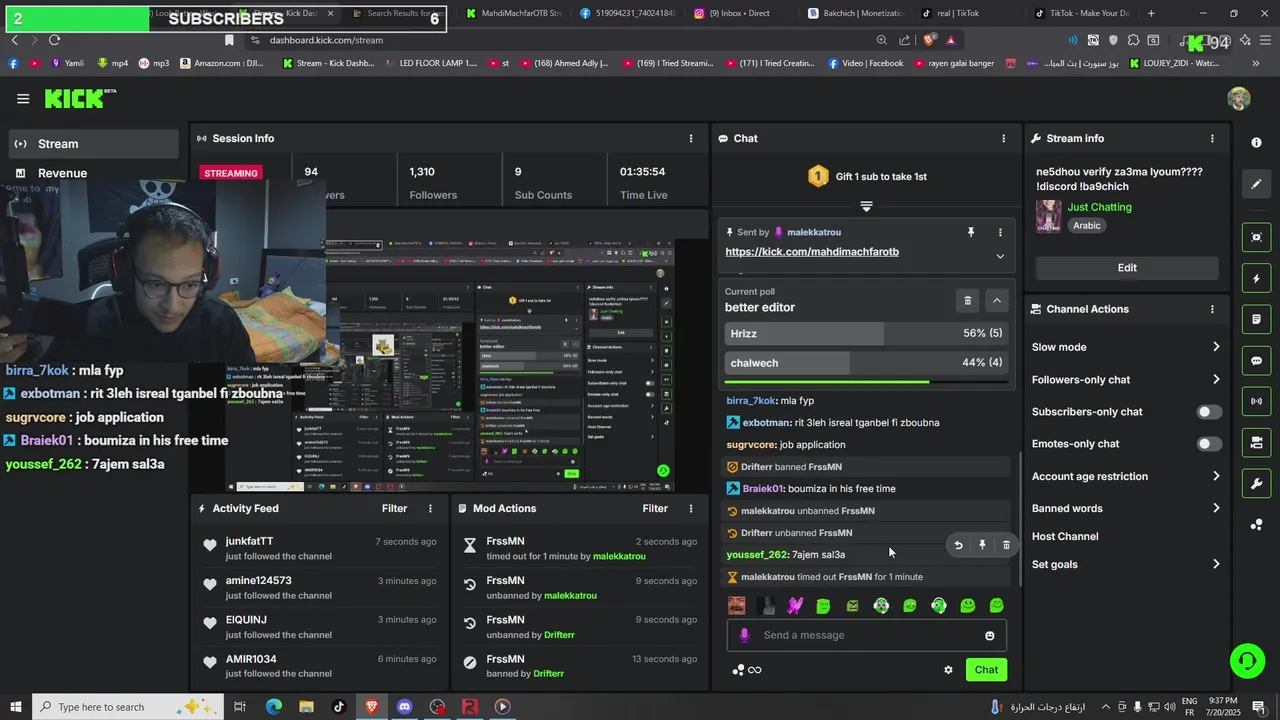The width and height of the screenshot is (1280, 720).
Task: Toggle Emotes-only chat switch
Action: tap(1209, 444)
